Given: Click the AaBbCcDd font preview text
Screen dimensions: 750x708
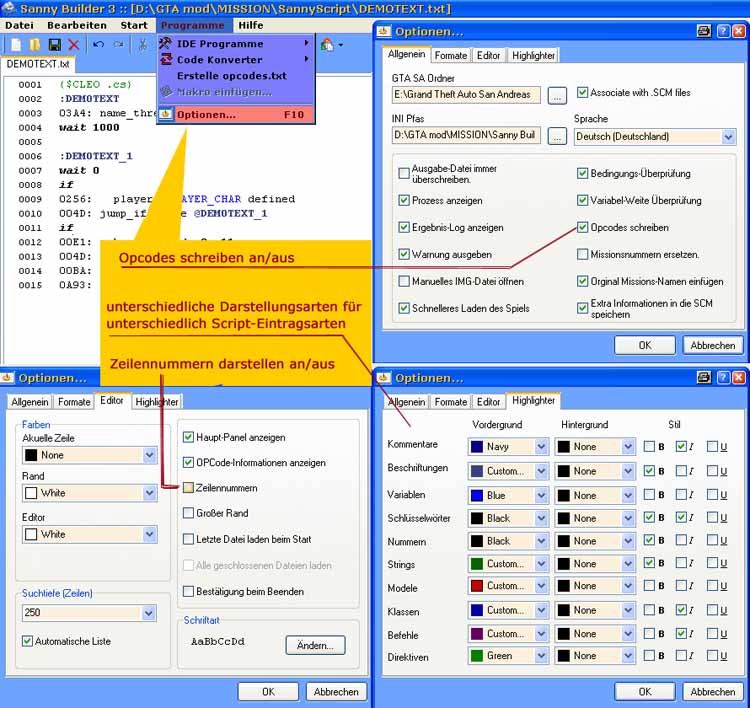Looking at the screenshot, I should (218, 641).
